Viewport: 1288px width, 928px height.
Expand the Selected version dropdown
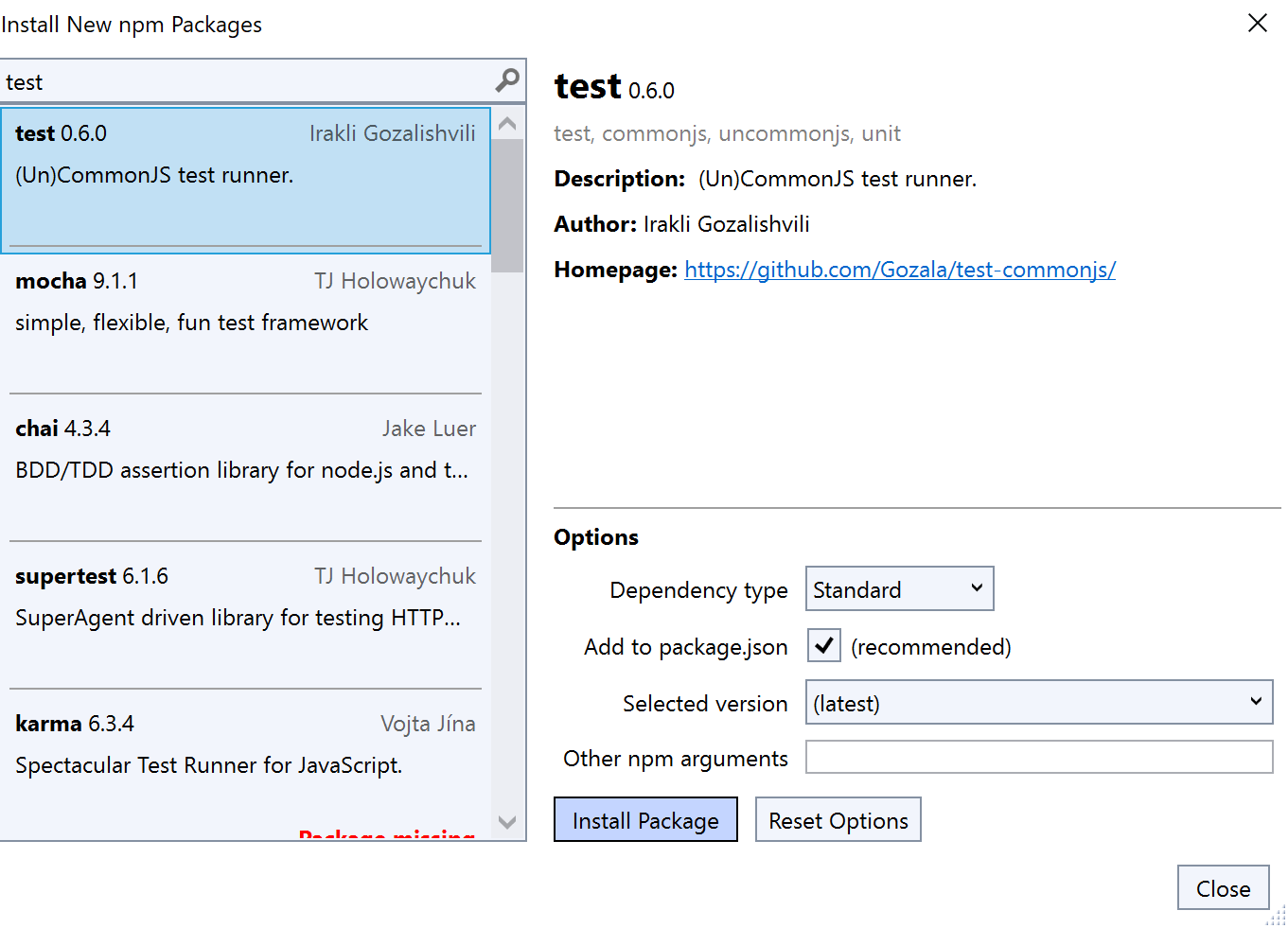(1038, 703)
